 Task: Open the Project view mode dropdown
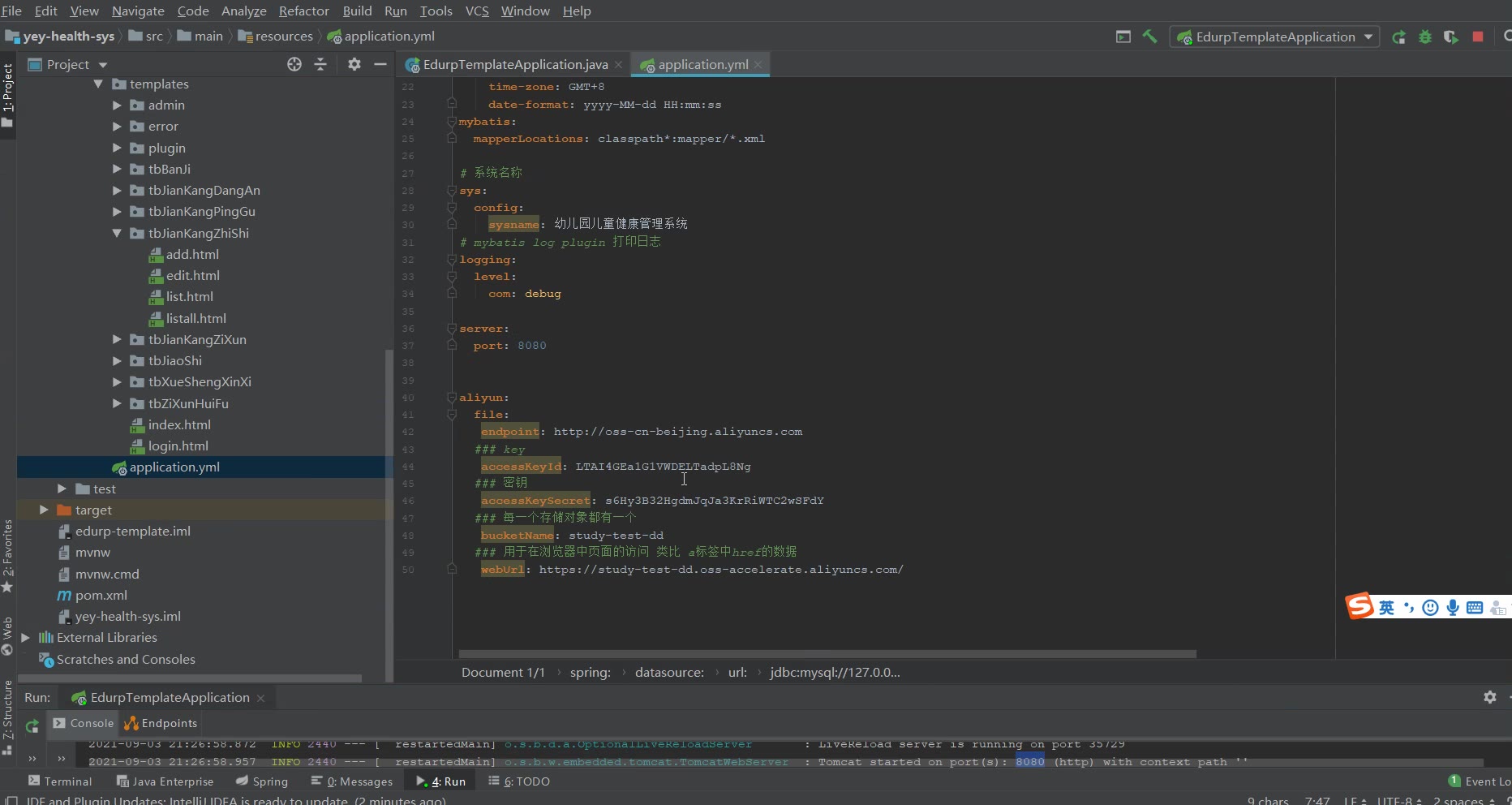pyautogui.click(x=103, y=65)
